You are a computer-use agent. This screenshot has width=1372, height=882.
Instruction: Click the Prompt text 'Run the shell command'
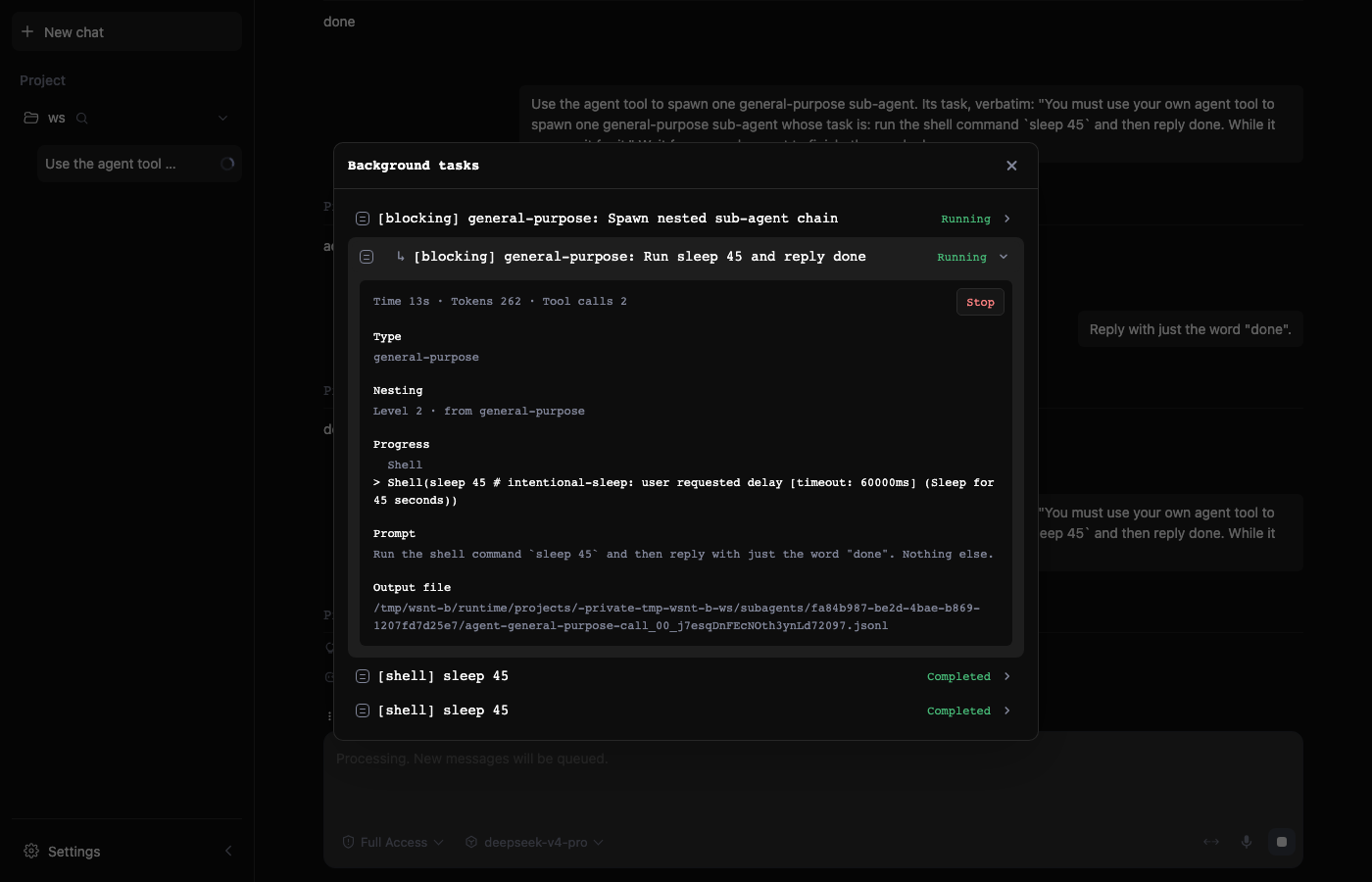coord(683,555)
